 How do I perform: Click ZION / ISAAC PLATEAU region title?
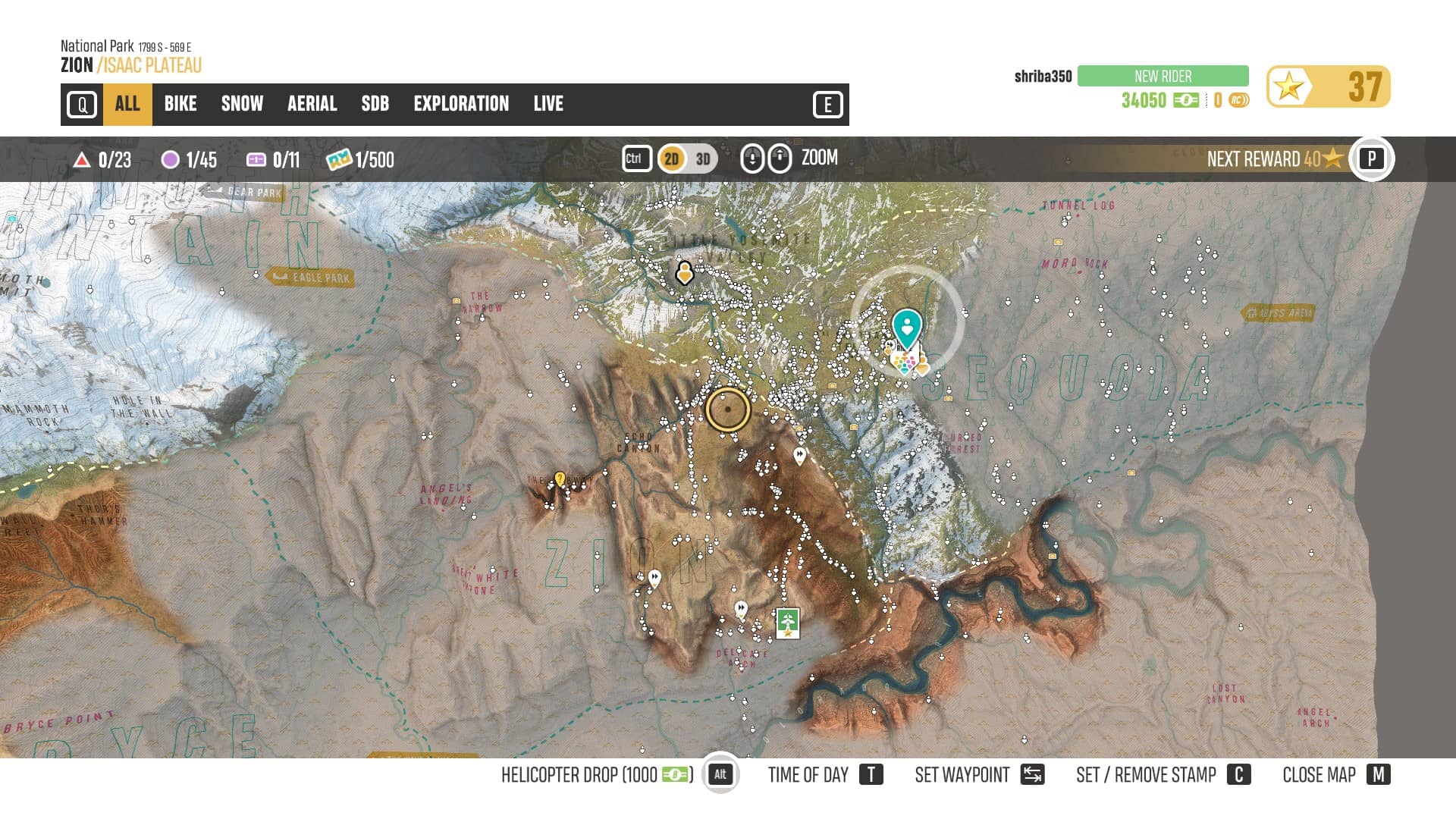tap(131, 65)
